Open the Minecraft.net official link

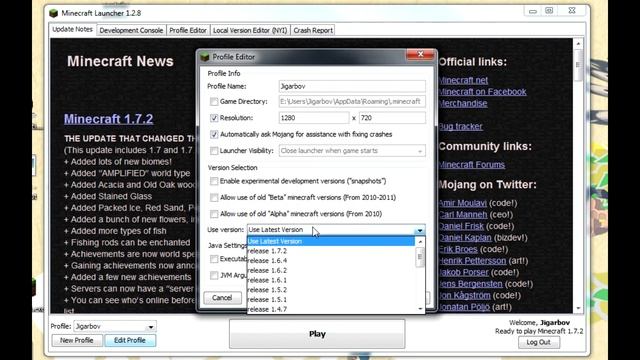[x=463, y=80]
